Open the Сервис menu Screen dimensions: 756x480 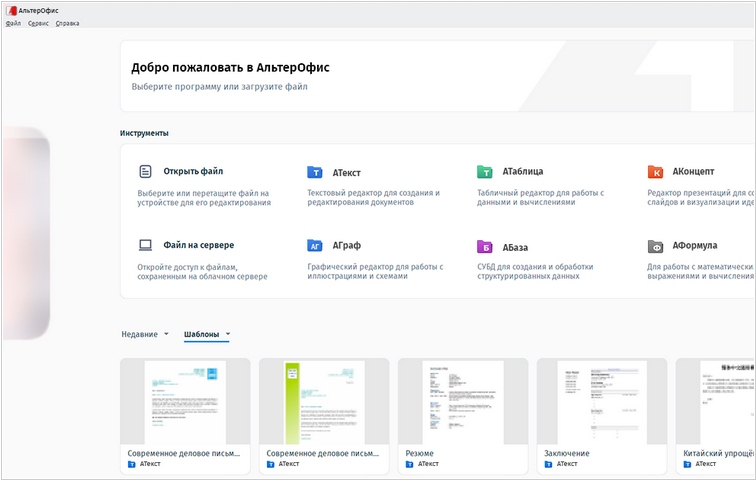coord(38,22)
